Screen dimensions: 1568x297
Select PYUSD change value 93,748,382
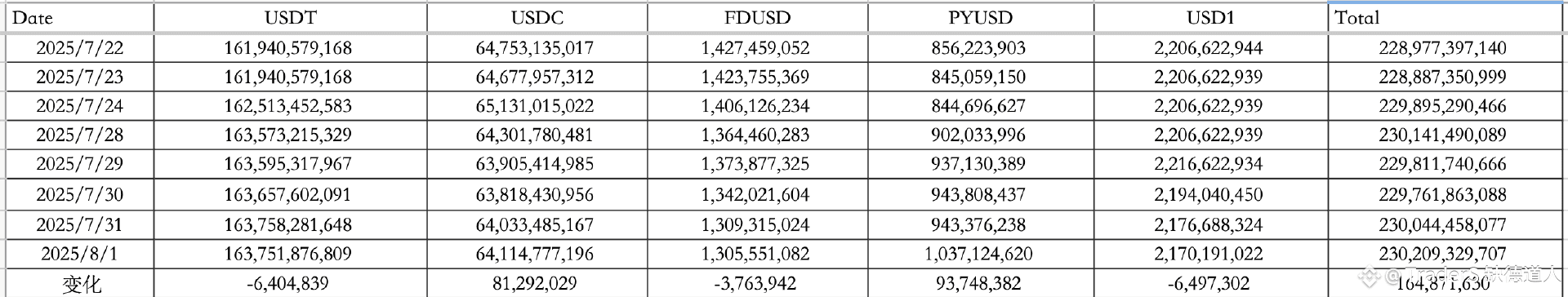(978, 284)
